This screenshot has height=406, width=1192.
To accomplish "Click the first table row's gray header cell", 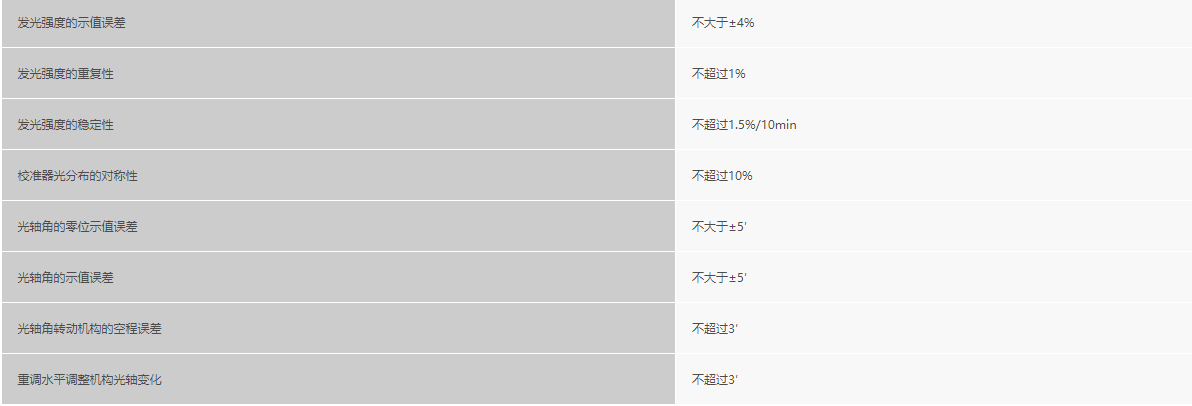I will click(338, 22).
